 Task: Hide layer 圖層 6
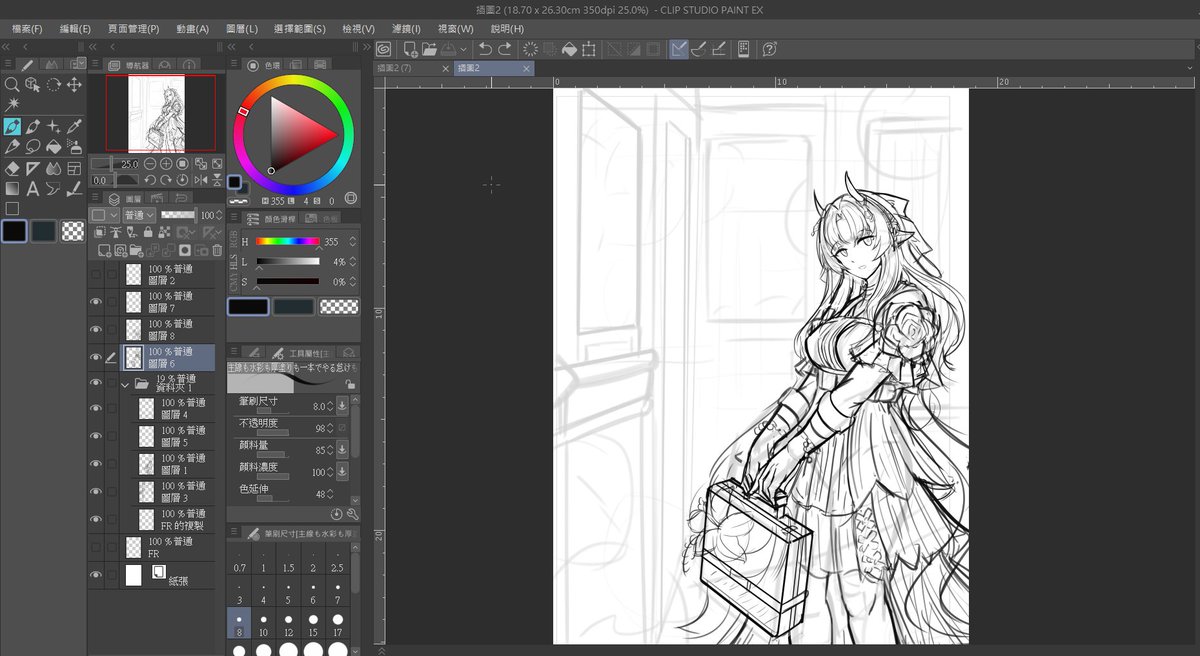click(96, 358)
